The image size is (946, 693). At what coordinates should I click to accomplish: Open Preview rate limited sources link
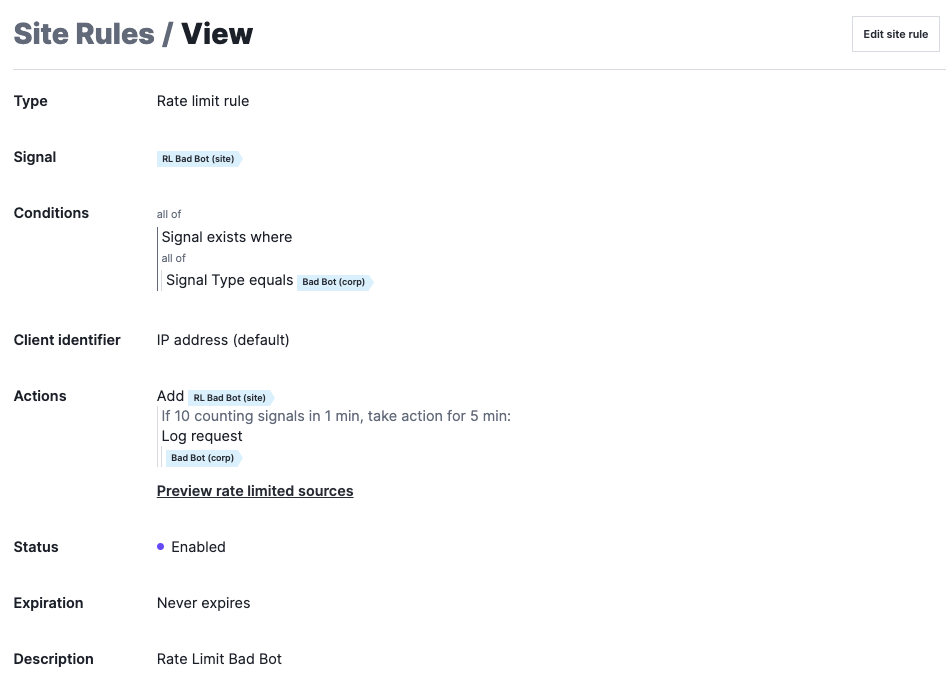click(x=255, y=491)
